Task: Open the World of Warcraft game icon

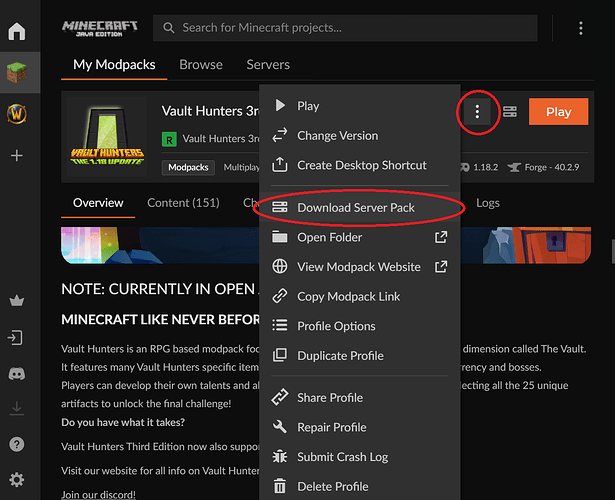Action: tap(16, 114)
